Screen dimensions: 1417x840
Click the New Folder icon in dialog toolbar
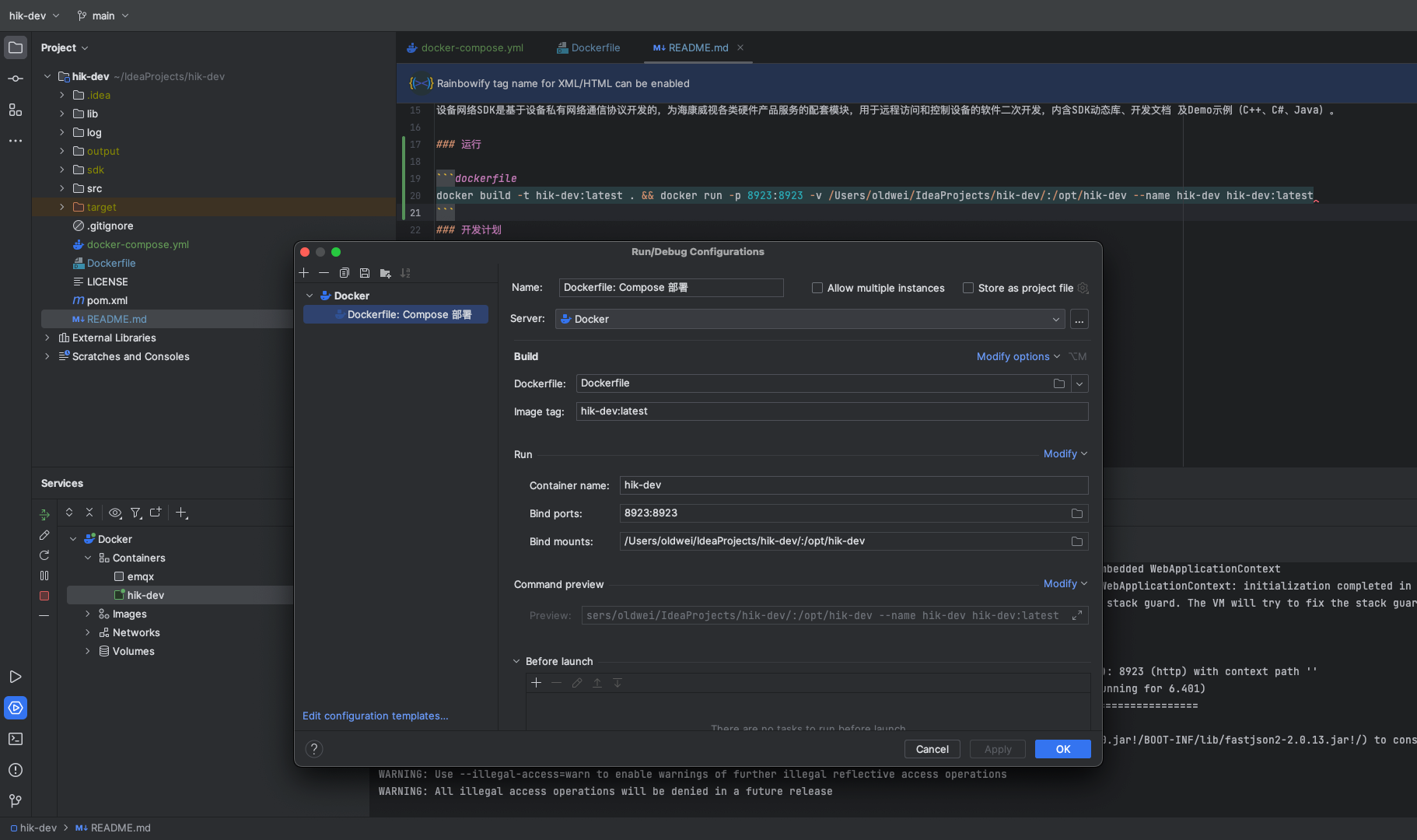(385, 273)
